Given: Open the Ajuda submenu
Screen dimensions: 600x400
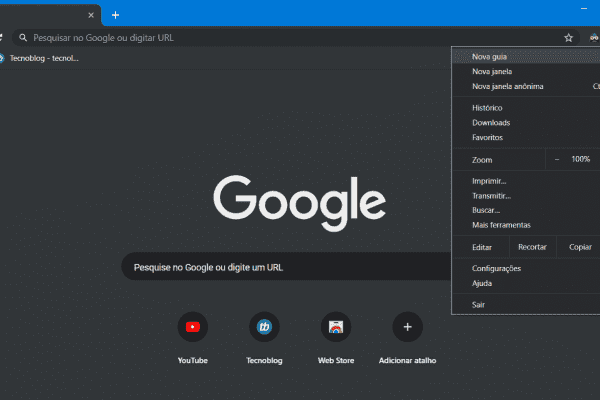Looking at the screenshot, I should (526, 283).
